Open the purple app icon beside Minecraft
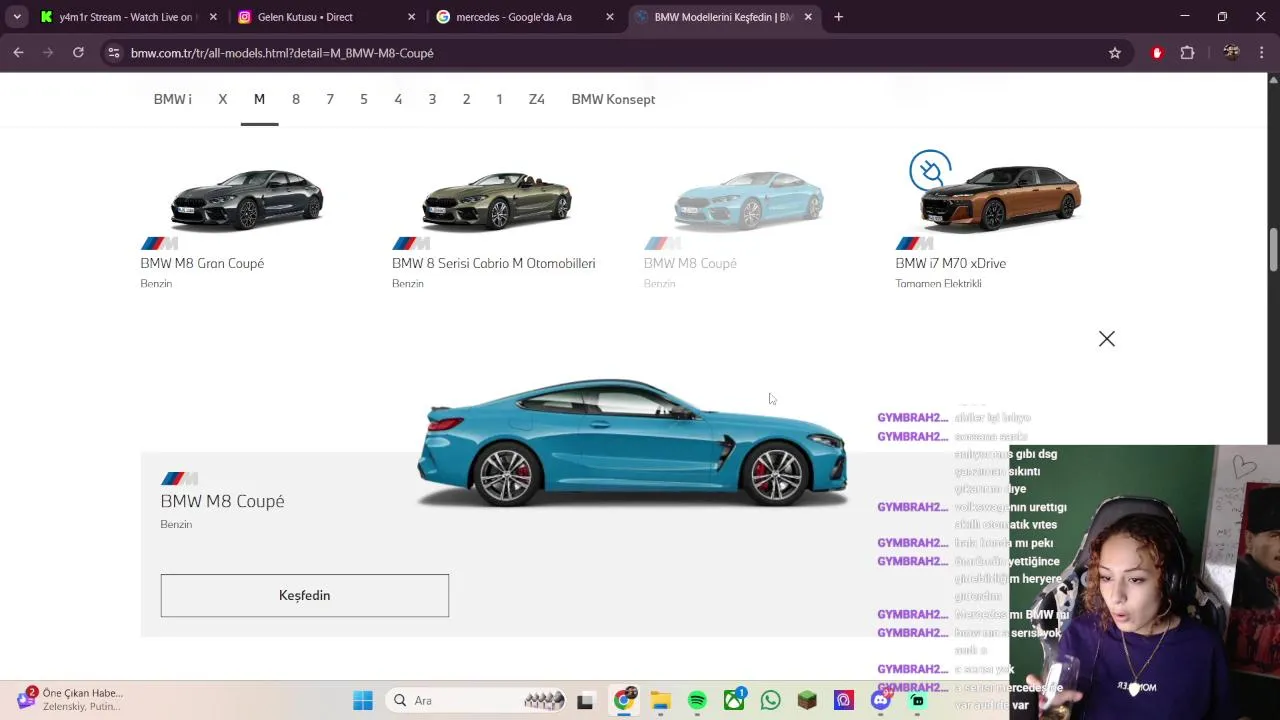The image size is (1280, 720). pyautogui.click(x=844, y=701)
